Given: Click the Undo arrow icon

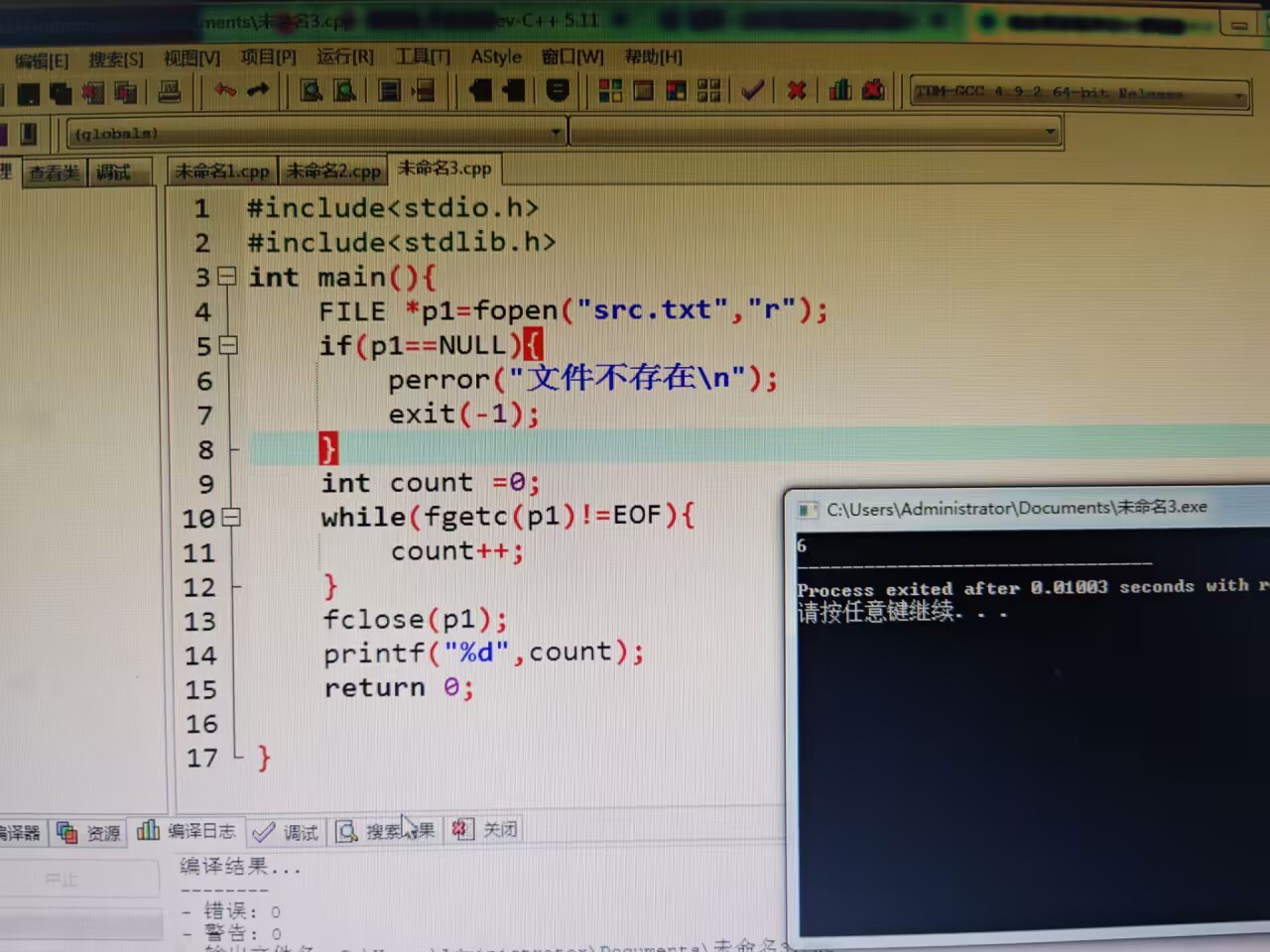Looking at the screenshot, I should pos(225,89).
